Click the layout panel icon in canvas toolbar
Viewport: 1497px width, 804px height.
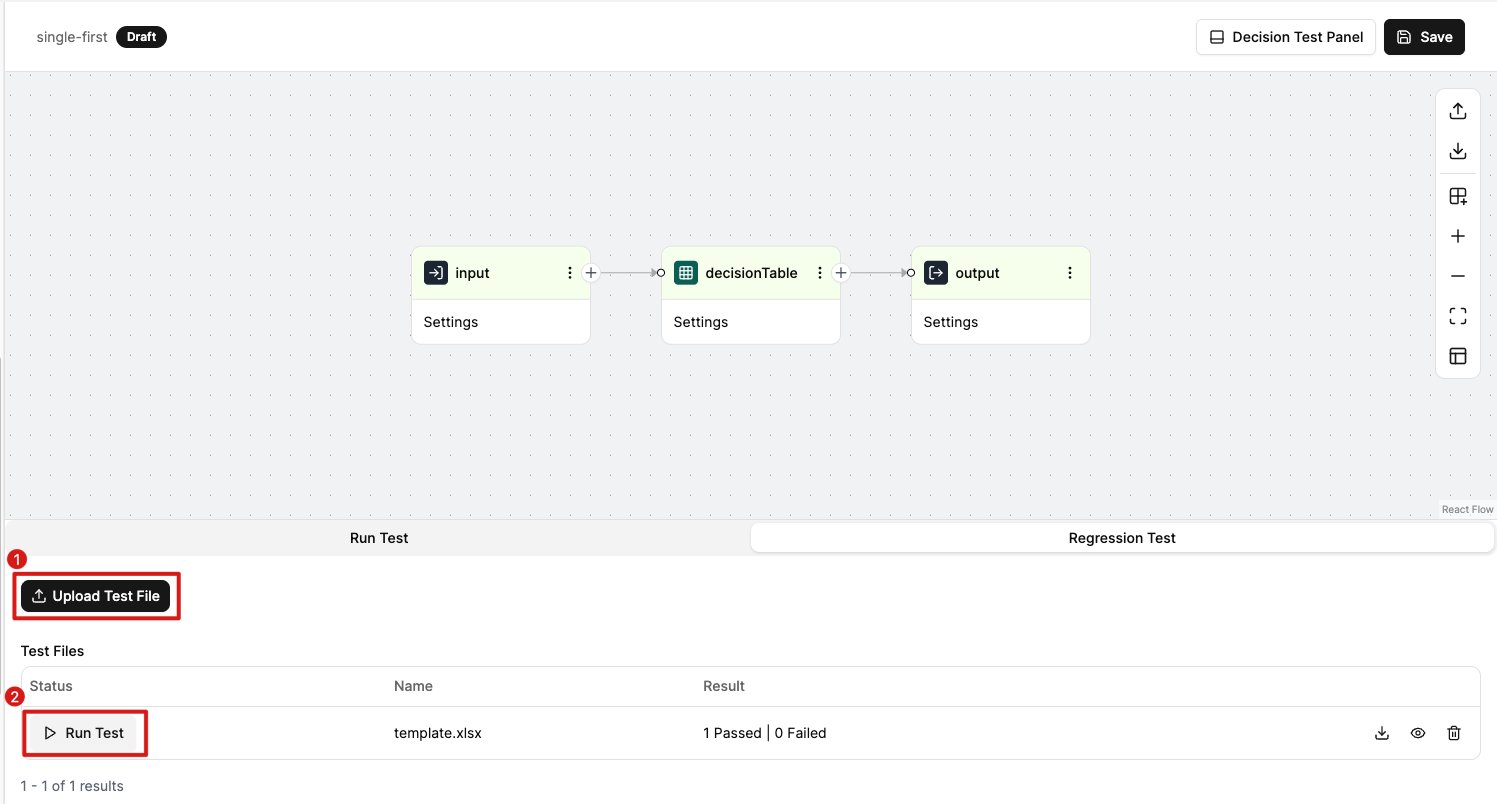tap(1458, 356)
